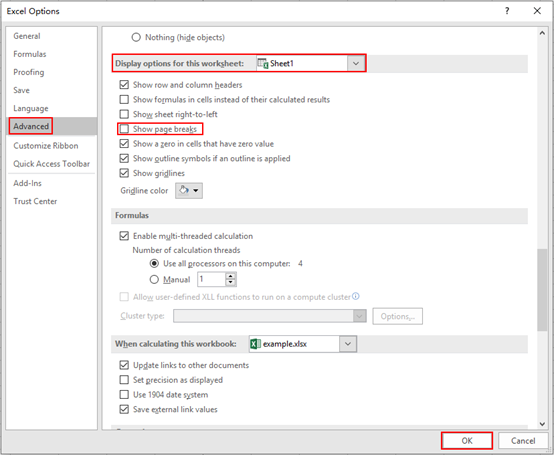Enable Show formulas in cells checkbox
Screen dimensions: 554x455
pyautogui.click(x=124, y=100)
